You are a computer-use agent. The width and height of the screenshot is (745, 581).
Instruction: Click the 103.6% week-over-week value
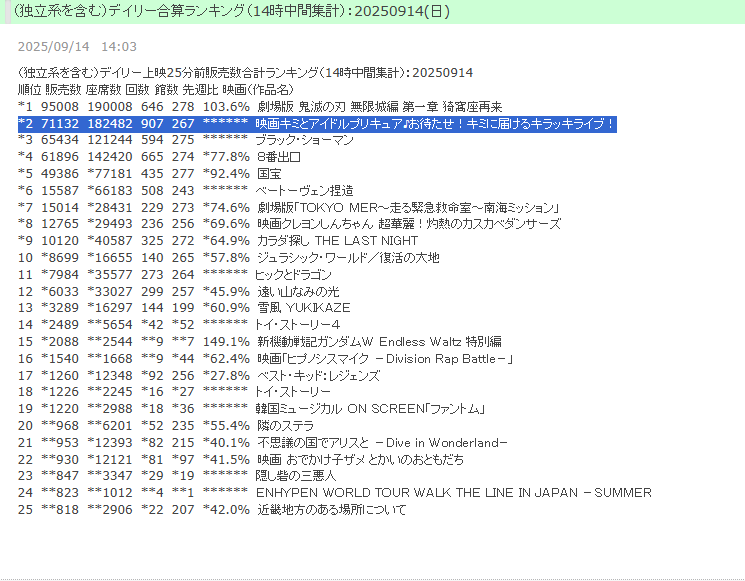tap(226, 107)
